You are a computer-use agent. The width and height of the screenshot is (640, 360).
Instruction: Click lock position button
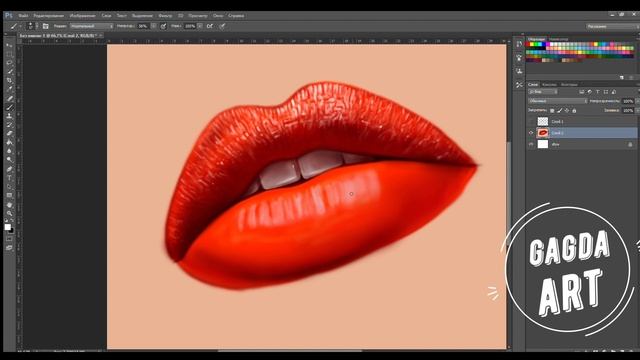coord(567,111)
